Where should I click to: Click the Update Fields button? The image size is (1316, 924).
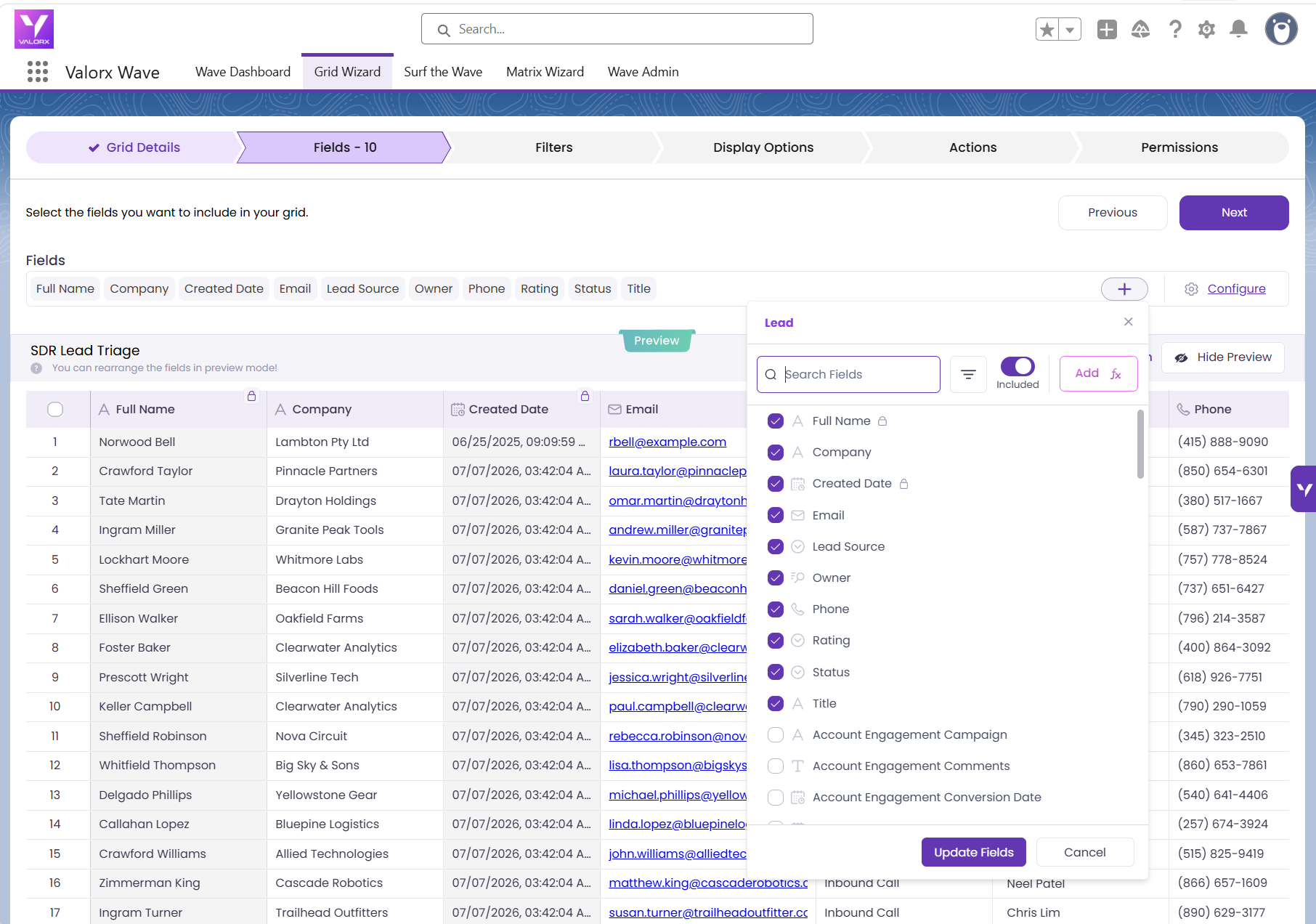coord(973,852)
